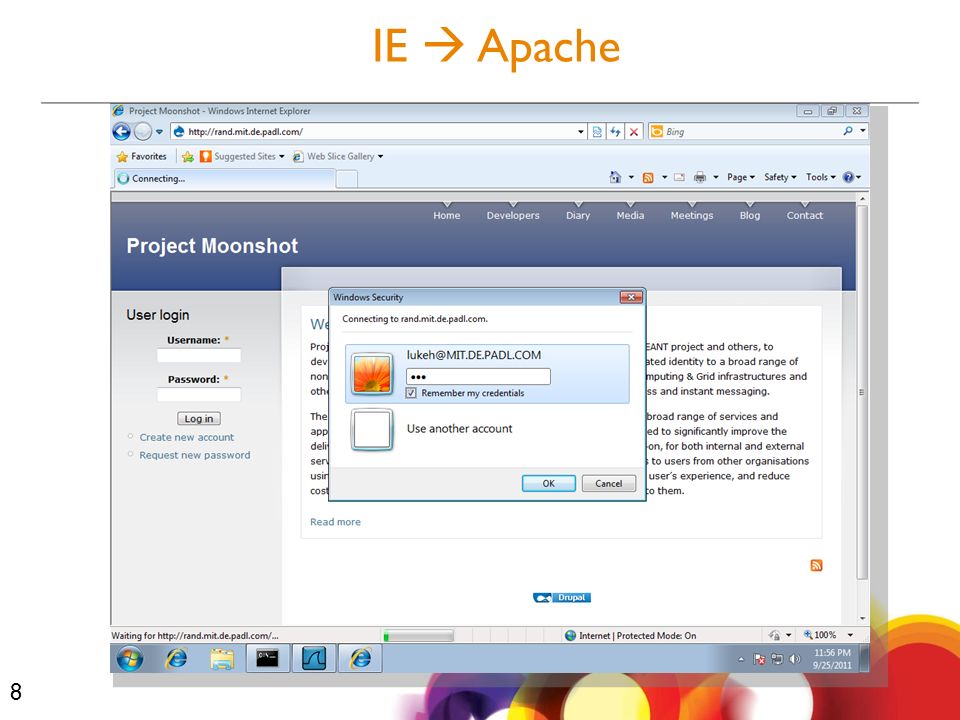This screenshot has height=720, width=960.
Task: Expand the zoom level dropdown arrow
Action: [x=850, y=635]
